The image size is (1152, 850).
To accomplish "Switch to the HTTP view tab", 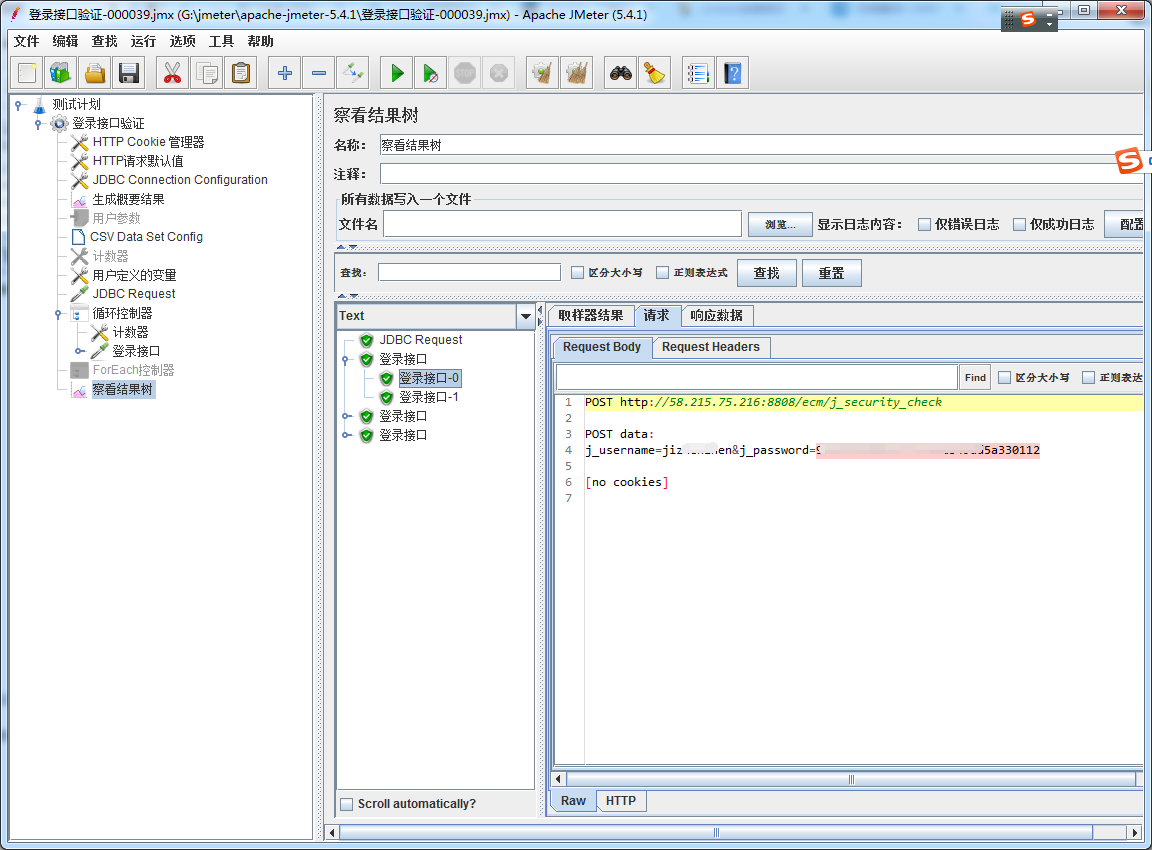I will (x=621, y=801).
